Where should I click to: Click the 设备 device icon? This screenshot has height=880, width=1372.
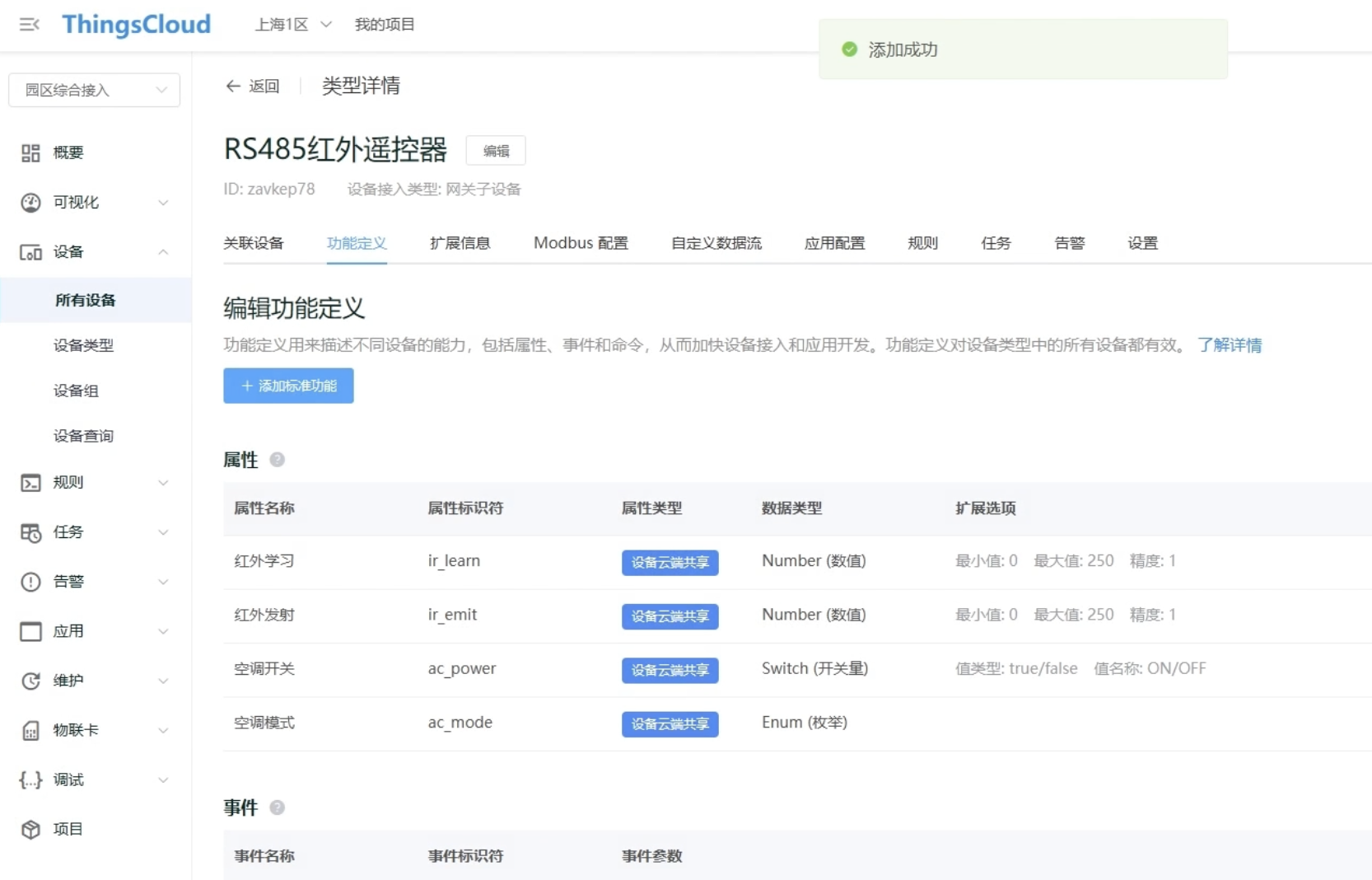point(30,252)
